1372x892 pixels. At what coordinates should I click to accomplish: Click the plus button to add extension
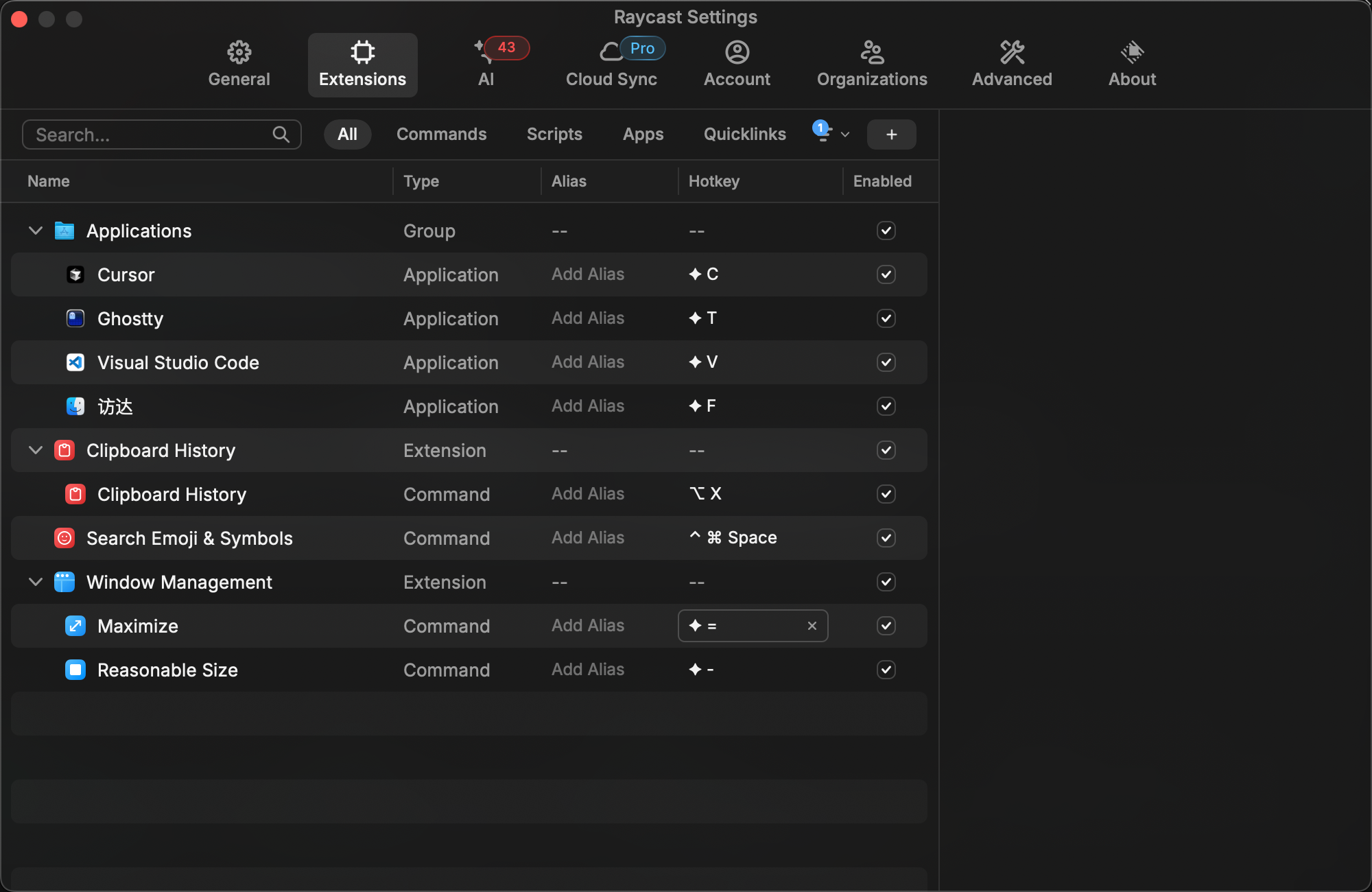click(891, 134)
